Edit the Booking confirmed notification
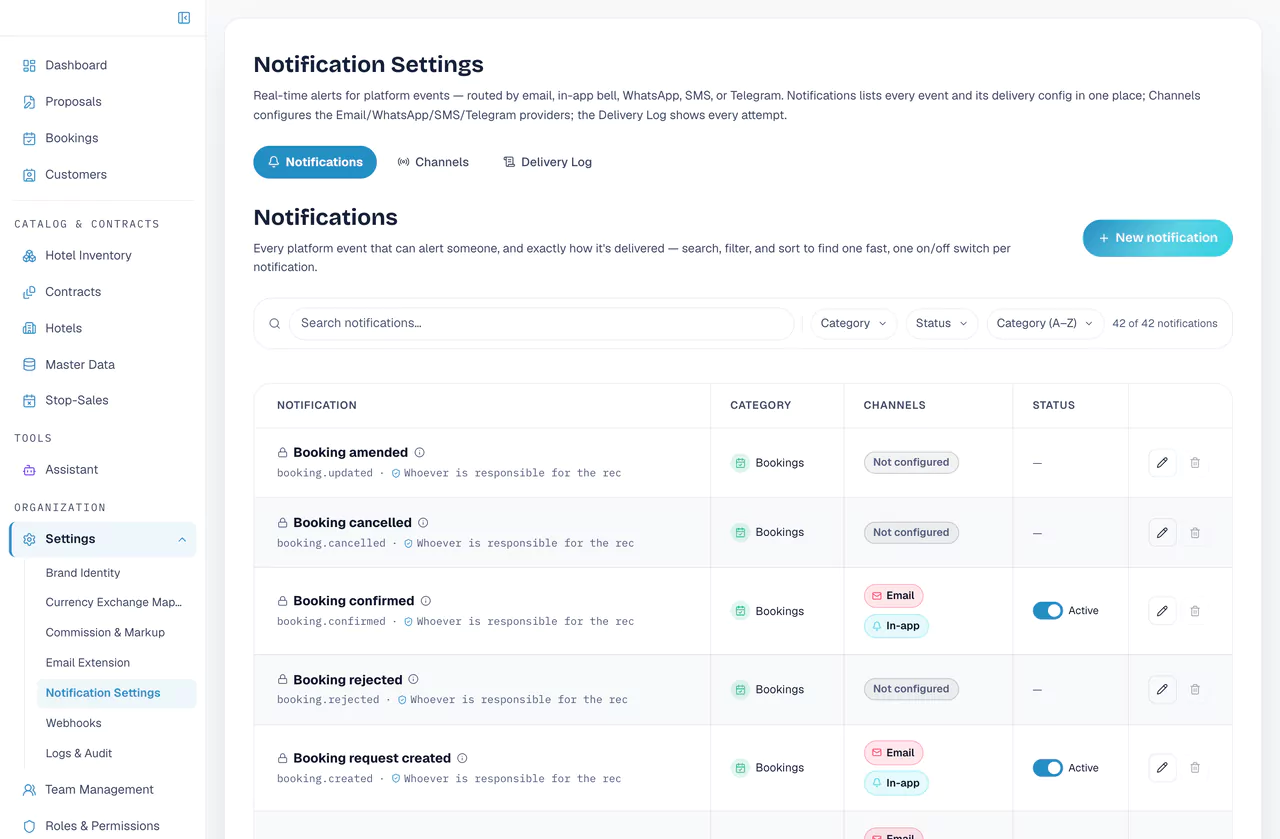1280x839 pixels. [x=1162, y=611]
